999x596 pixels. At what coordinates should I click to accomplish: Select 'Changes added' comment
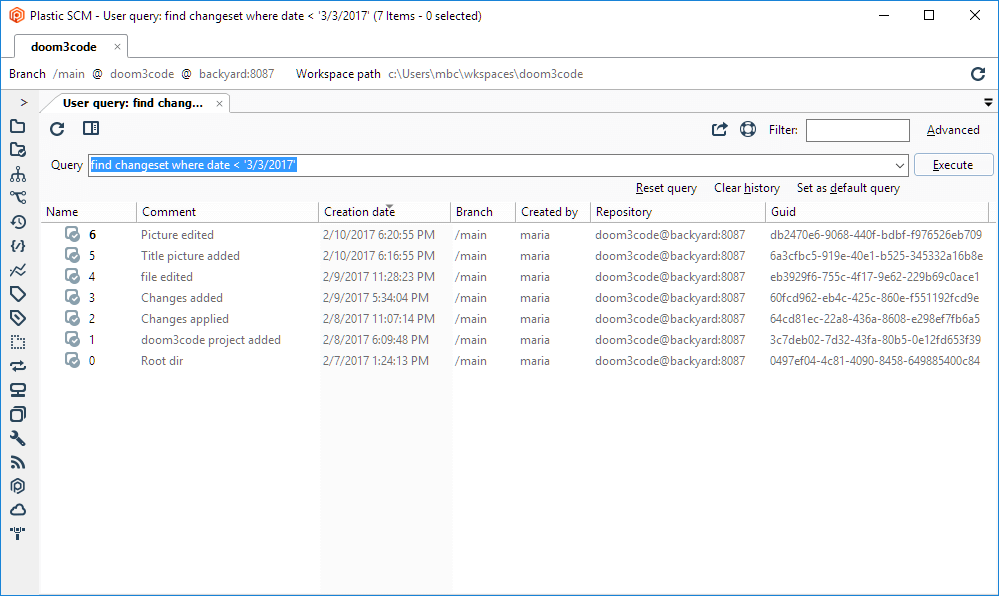tap(182, 298)
